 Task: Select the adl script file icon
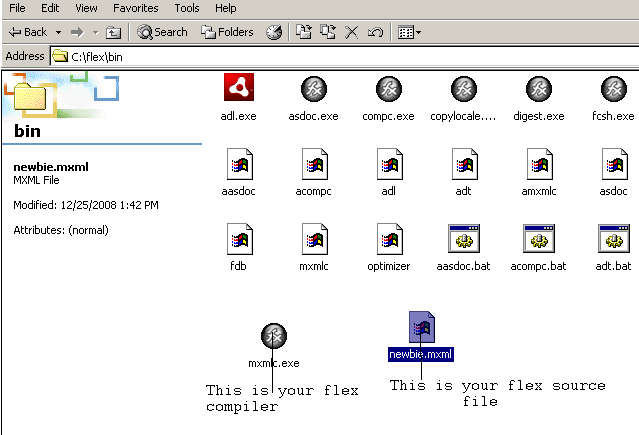[x=390, y=164]
